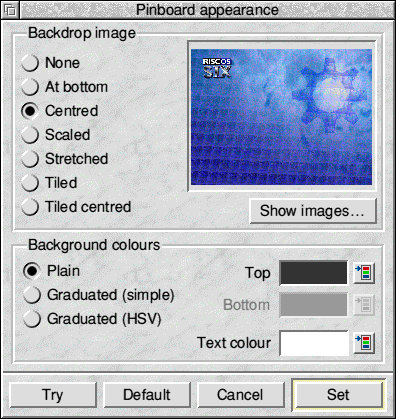
Task: Click the greyed Bottom colour picker icon
Action: click(364, 305)
